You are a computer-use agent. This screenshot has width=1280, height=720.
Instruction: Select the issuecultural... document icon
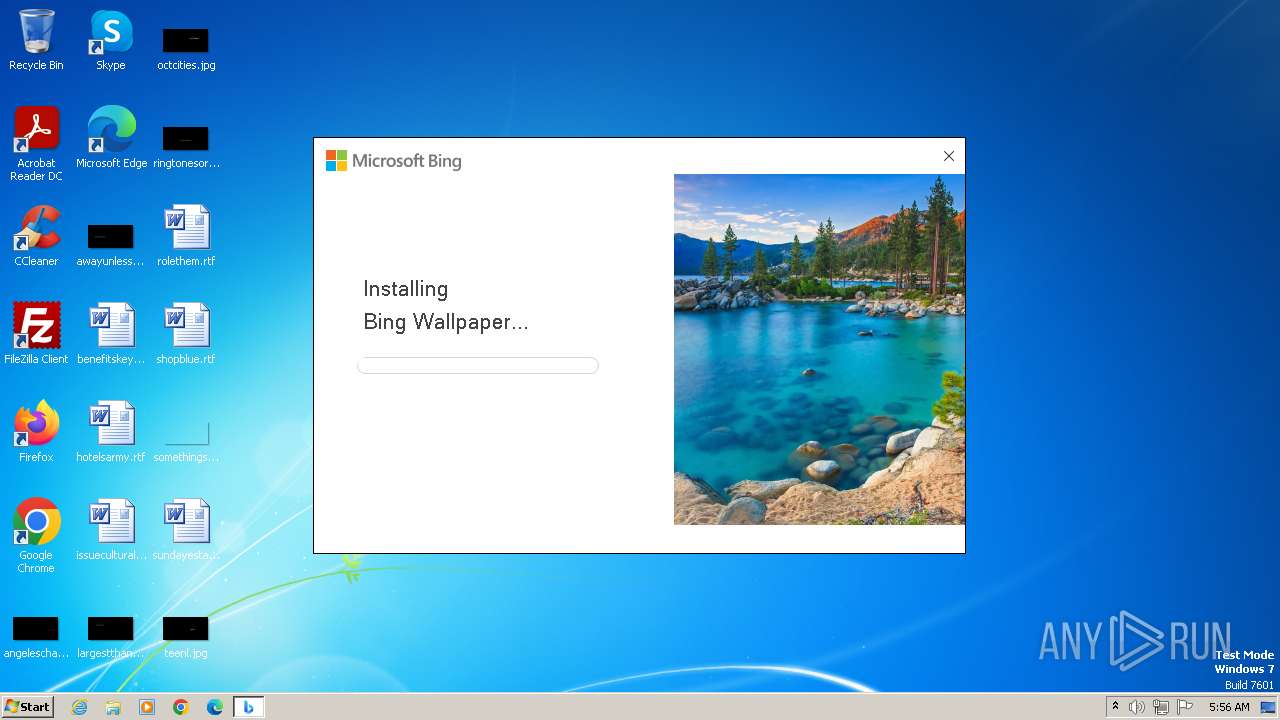(x=111, y=530)
